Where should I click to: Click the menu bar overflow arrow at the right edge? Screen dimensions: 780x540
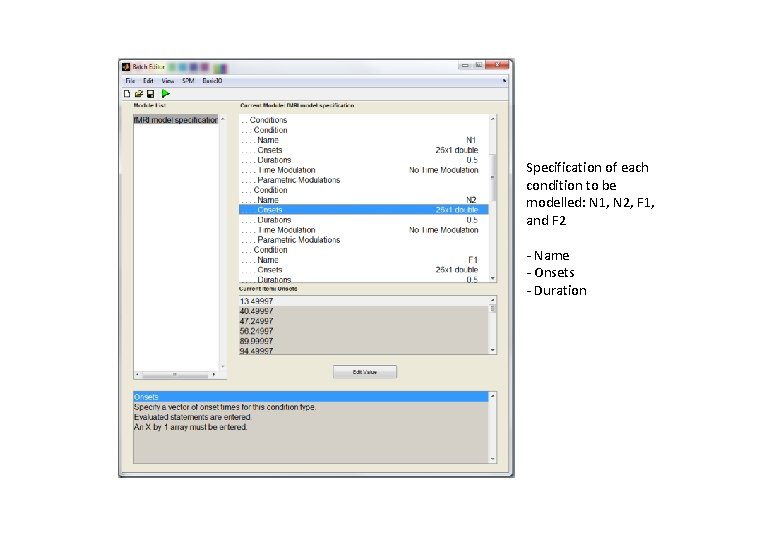coord(504,81)
